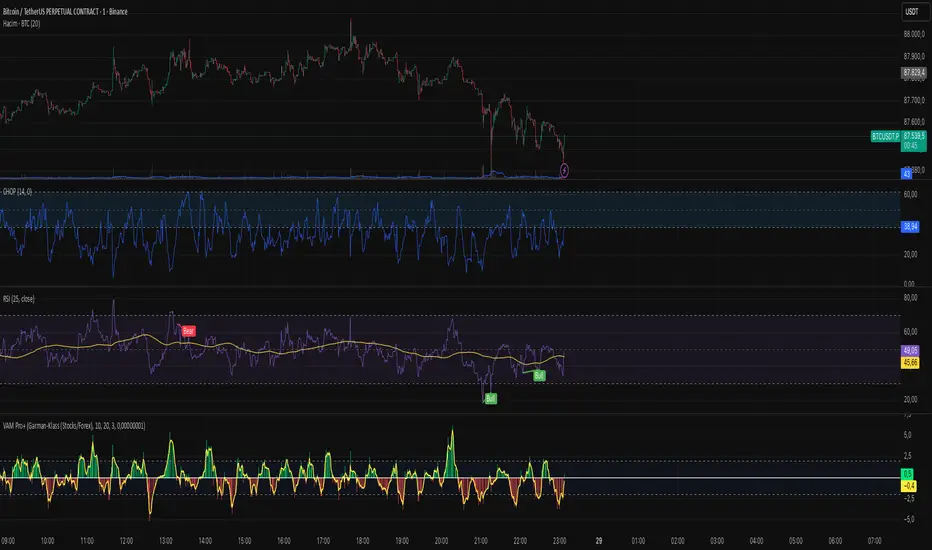The width and height of the screenshot is (932, 550).
Task: Click the yellow -0,4 VAM value label
Action: pos(909,486)
